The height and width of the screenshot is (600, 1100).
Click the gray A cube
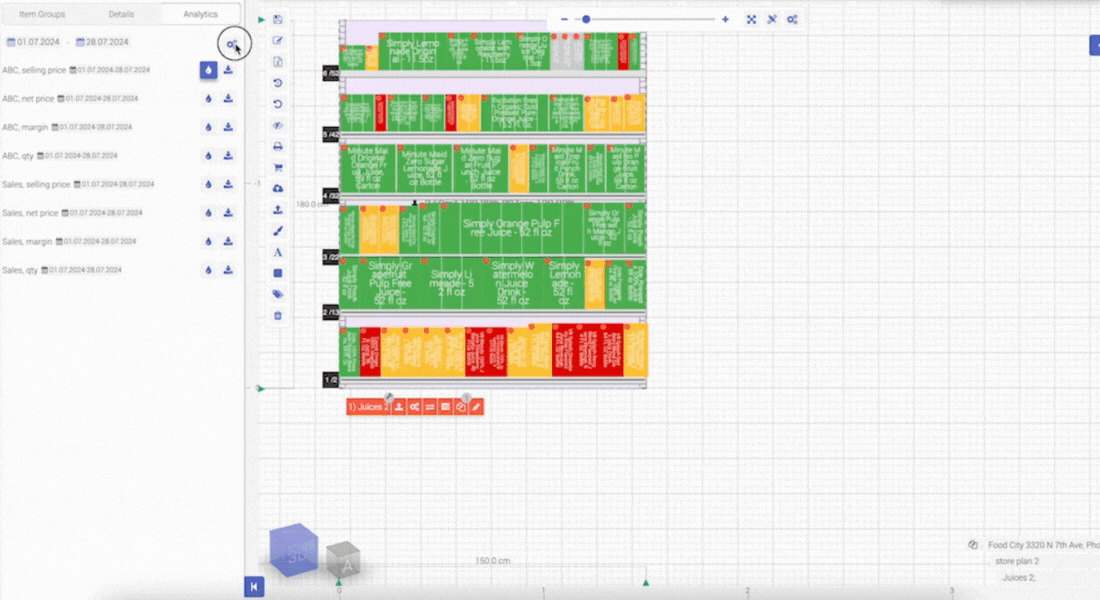(344, 559)
